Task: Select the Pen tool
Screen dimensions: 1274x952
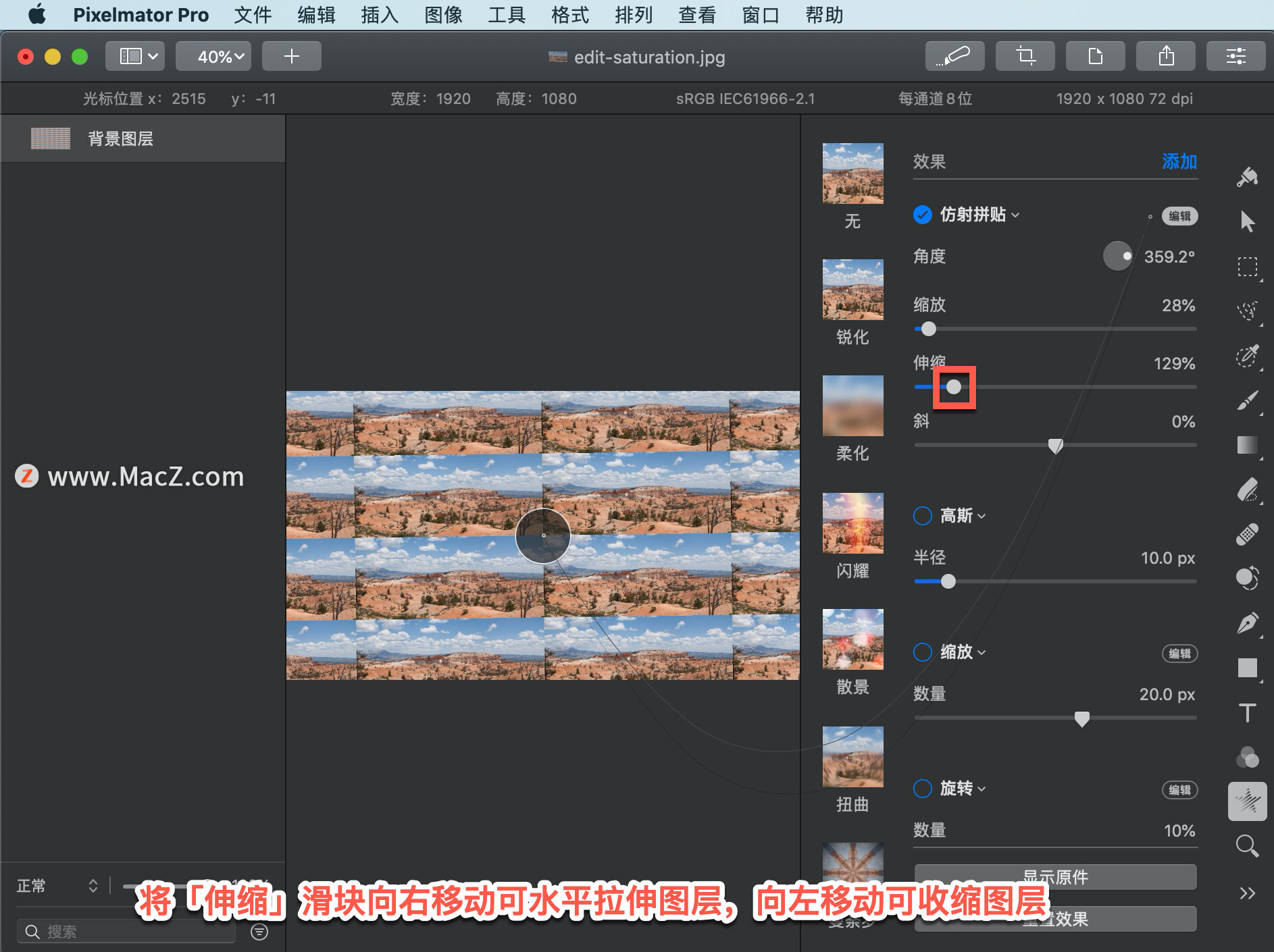Action: [1247, 623]
